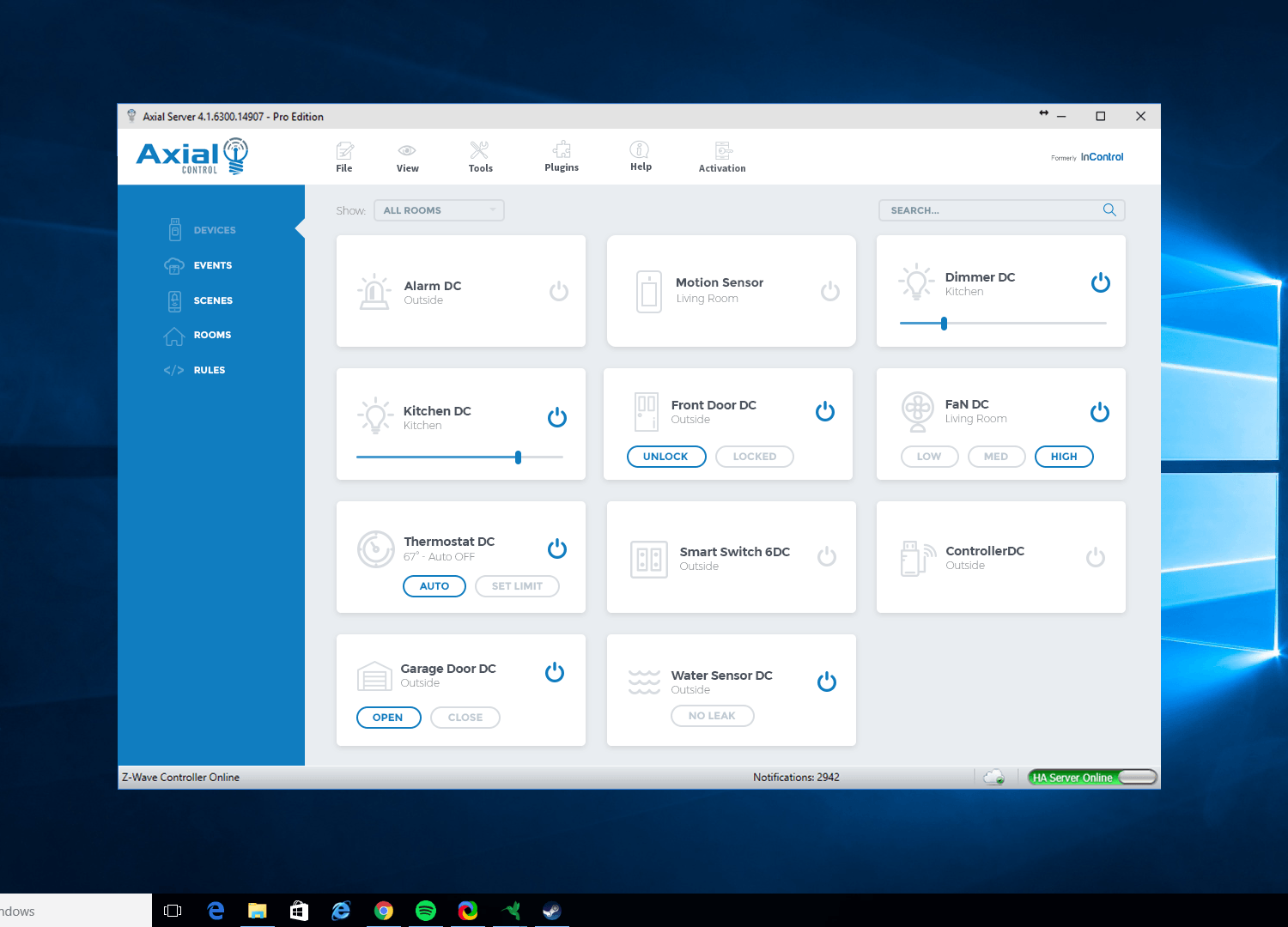Open the File menu
Image resolution: width=1288 pixels, height=927 pixels.
(x=344, y=157)
